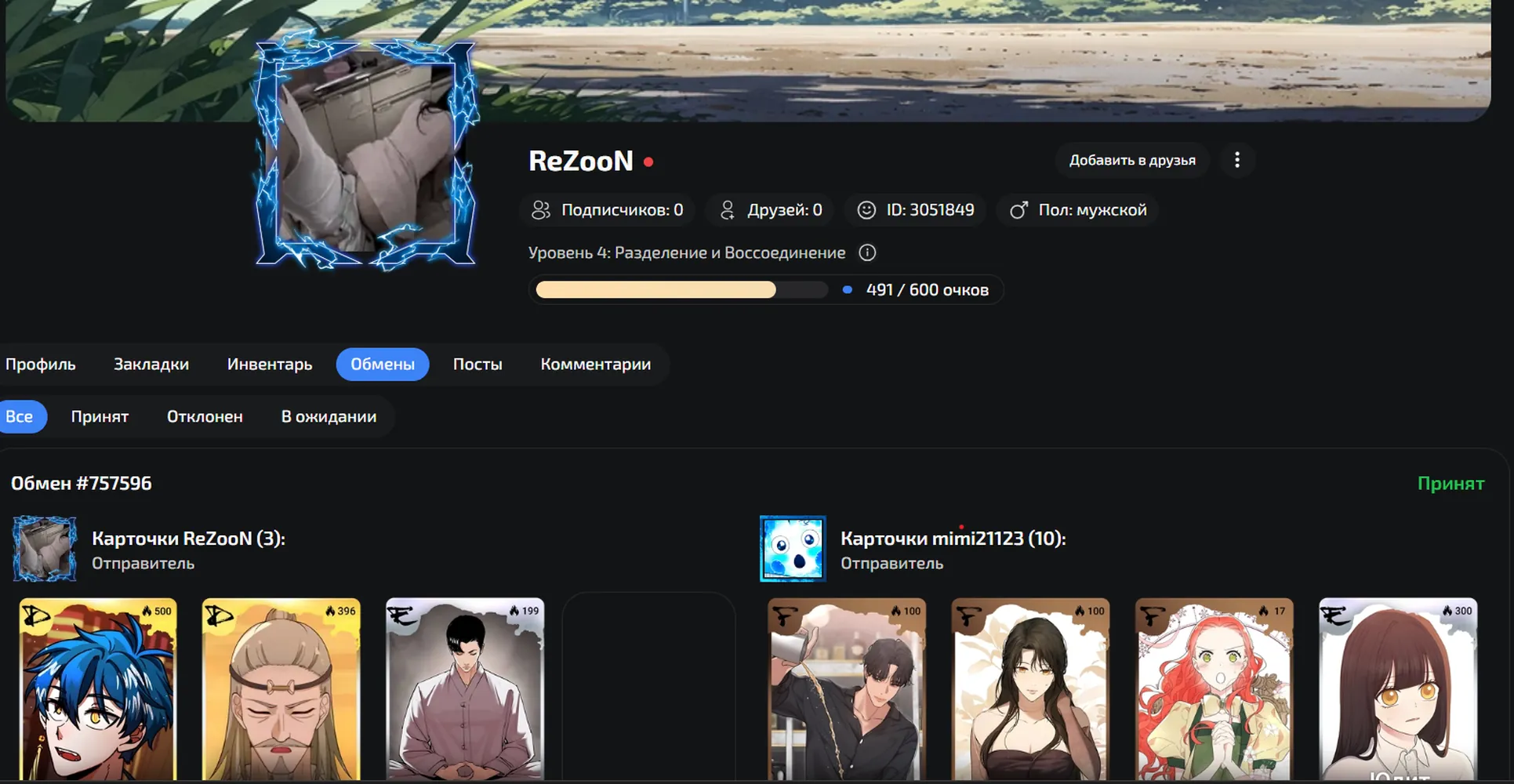Image resolution: width=1514 pixels, height=784 pixels.
Task: Click the subscribers people icon
Action: (541, 210)
